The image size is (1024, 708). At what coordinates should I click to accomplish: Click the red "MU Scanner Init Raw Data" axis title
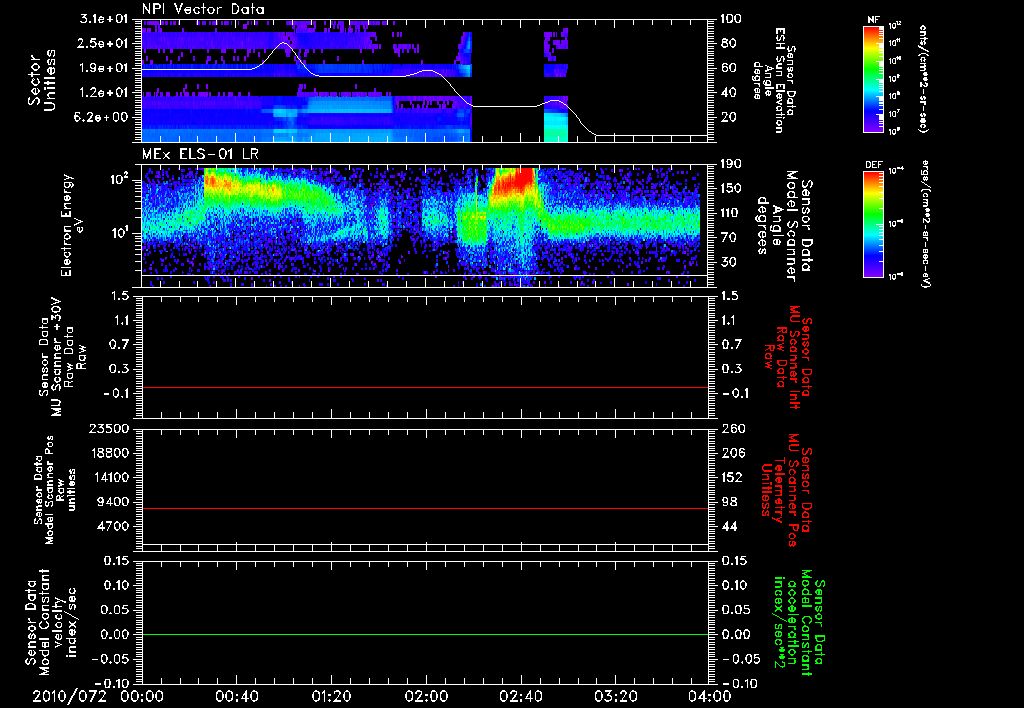[x=790, y=357]
